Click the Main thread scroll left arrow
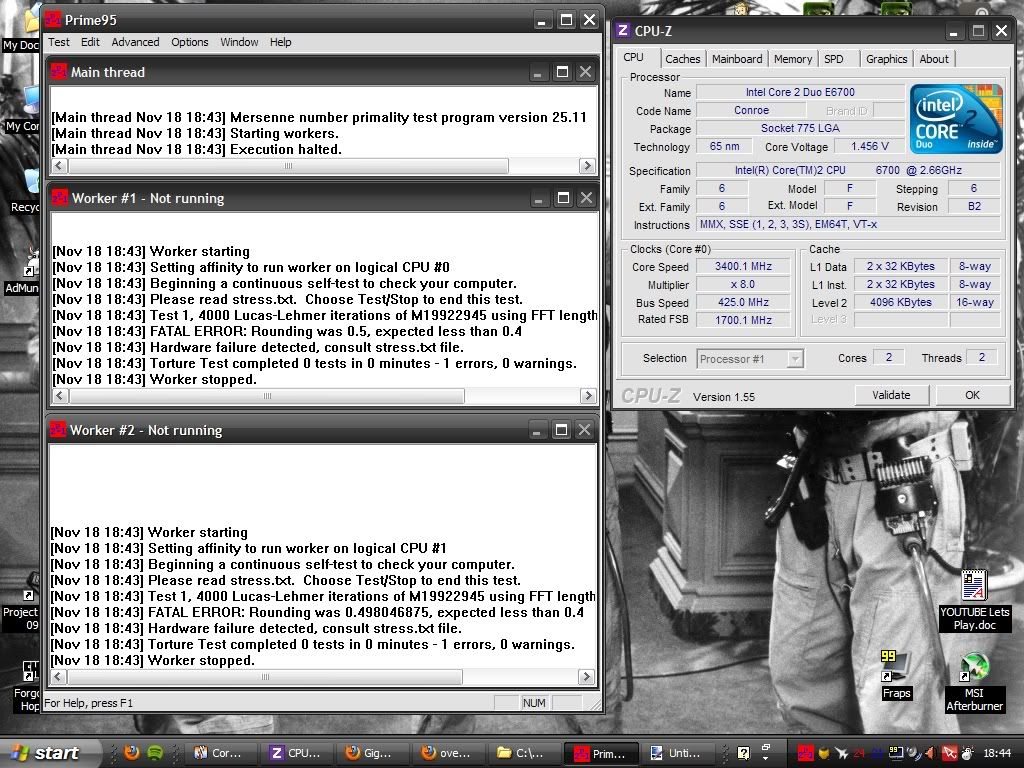 click(x=59, y=166)
